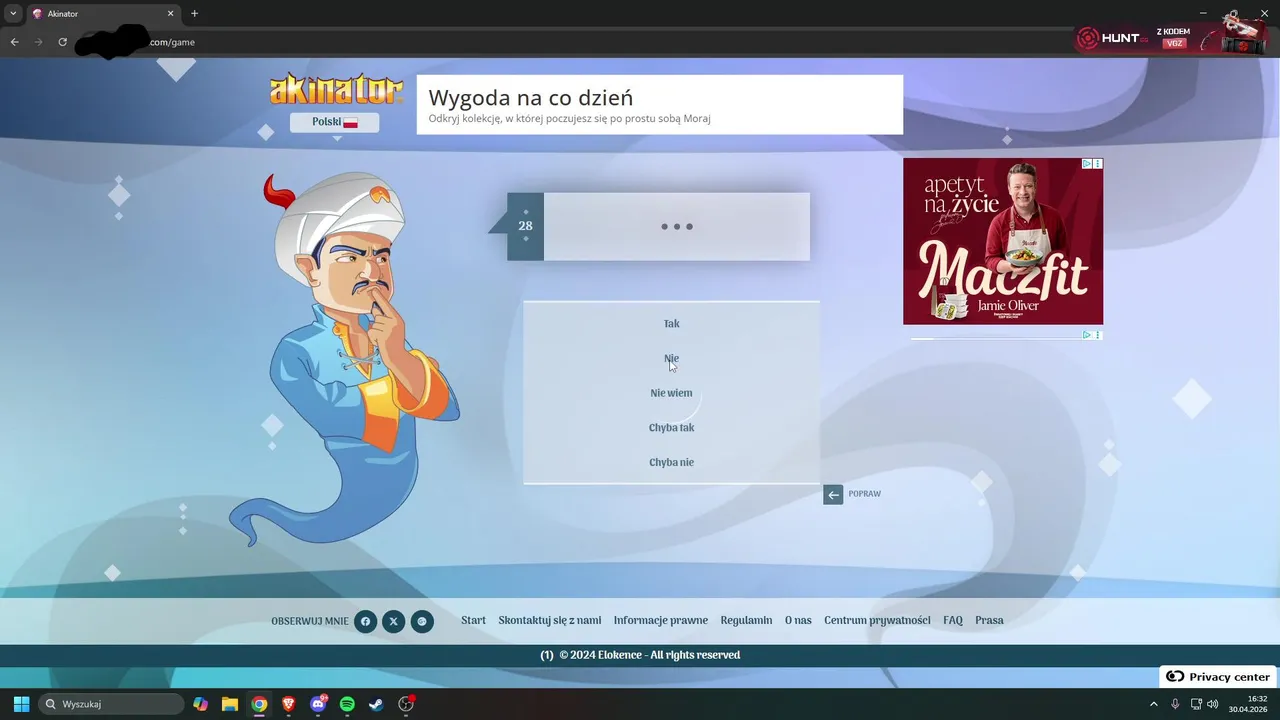Open File Explorer from the taskbar
Image resolution: width=1280 pixels, height=720 pixels.
pyautogui.click(x=230, y=704)
